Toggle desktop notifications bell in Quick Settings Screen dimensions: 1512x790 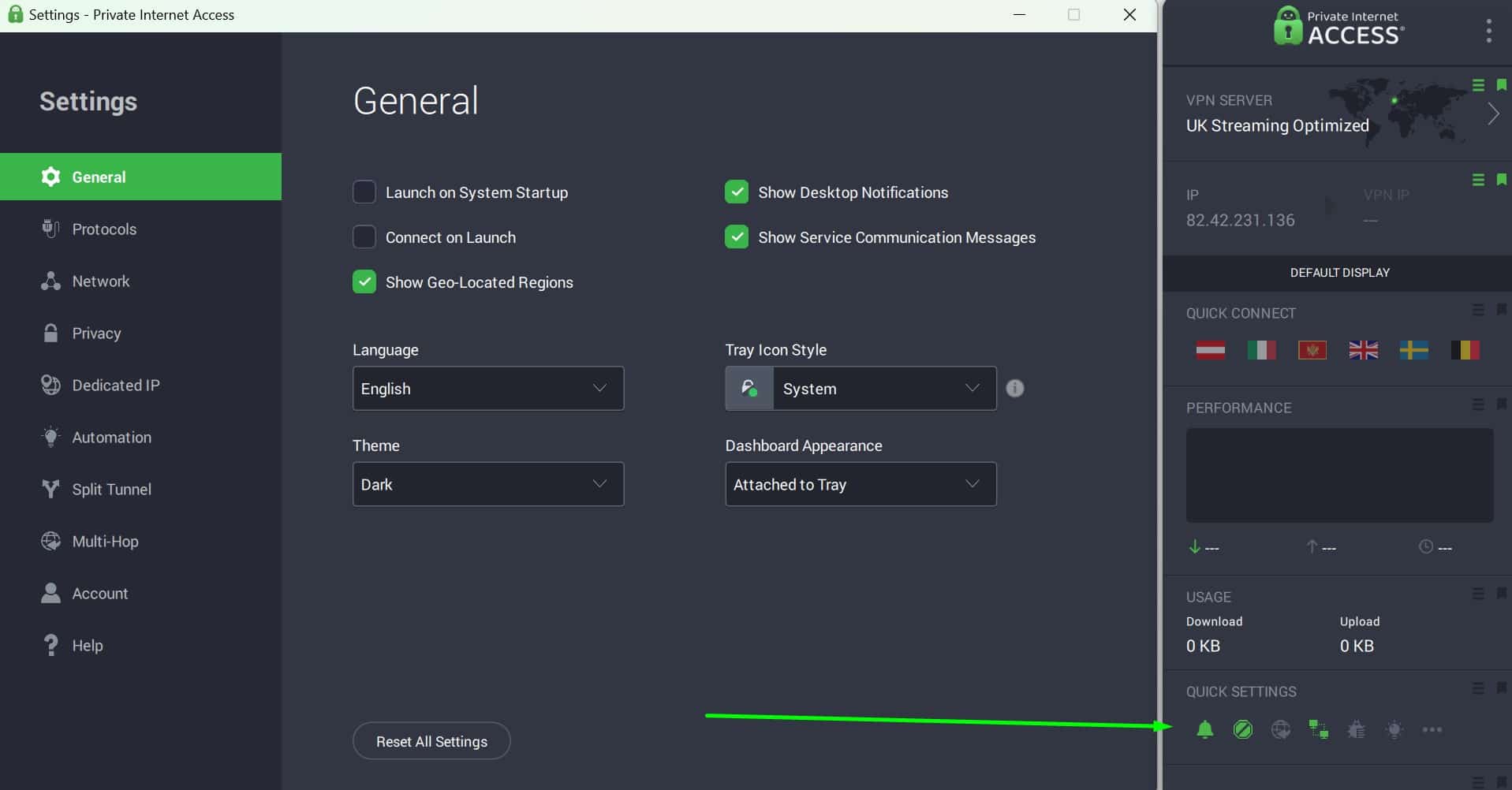(x=1204, y=730)
